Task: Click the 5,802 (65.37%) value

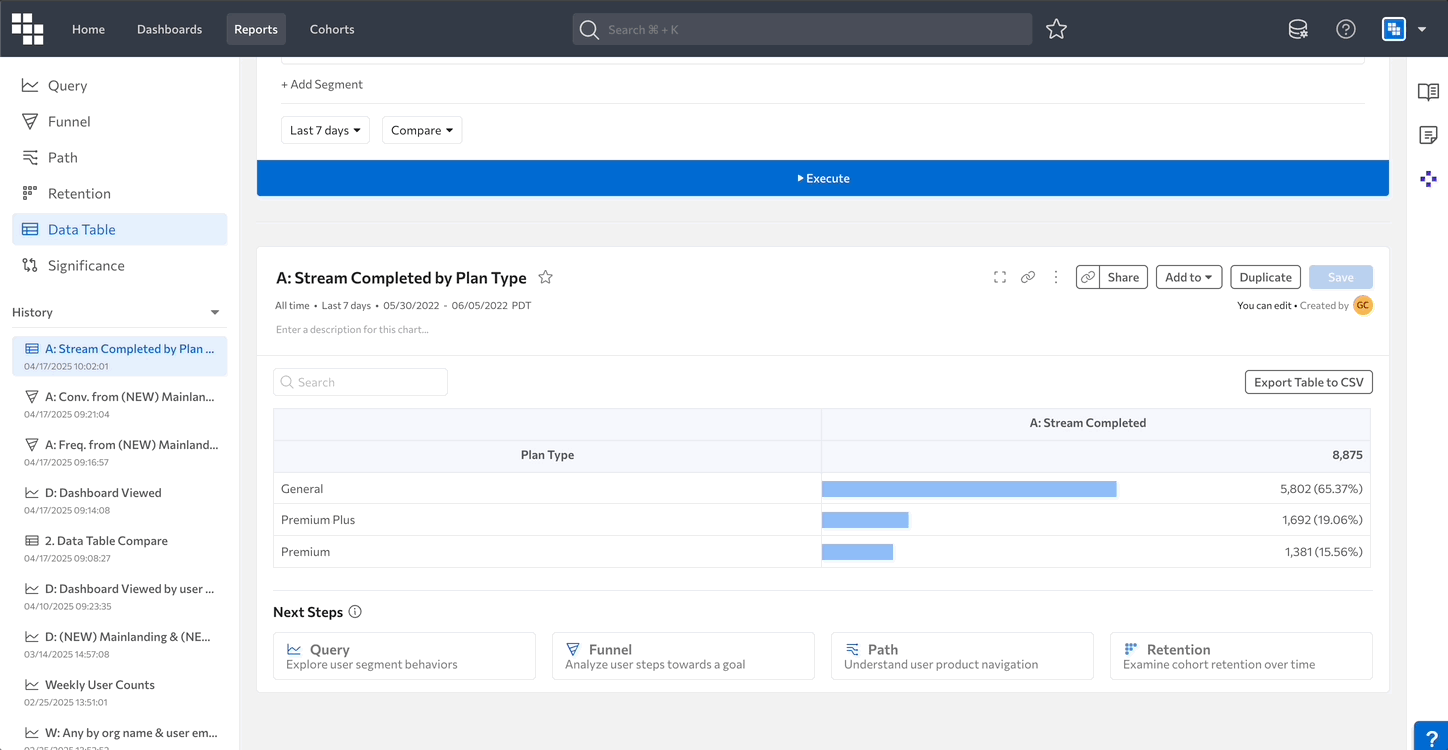Action: tap(1321, 489)
